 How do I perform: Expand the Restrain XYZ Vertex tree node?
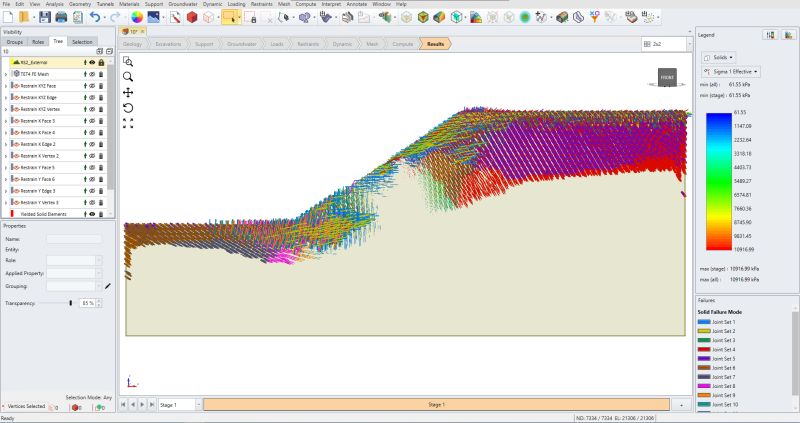pyautogui.click(x=6, y=109)
